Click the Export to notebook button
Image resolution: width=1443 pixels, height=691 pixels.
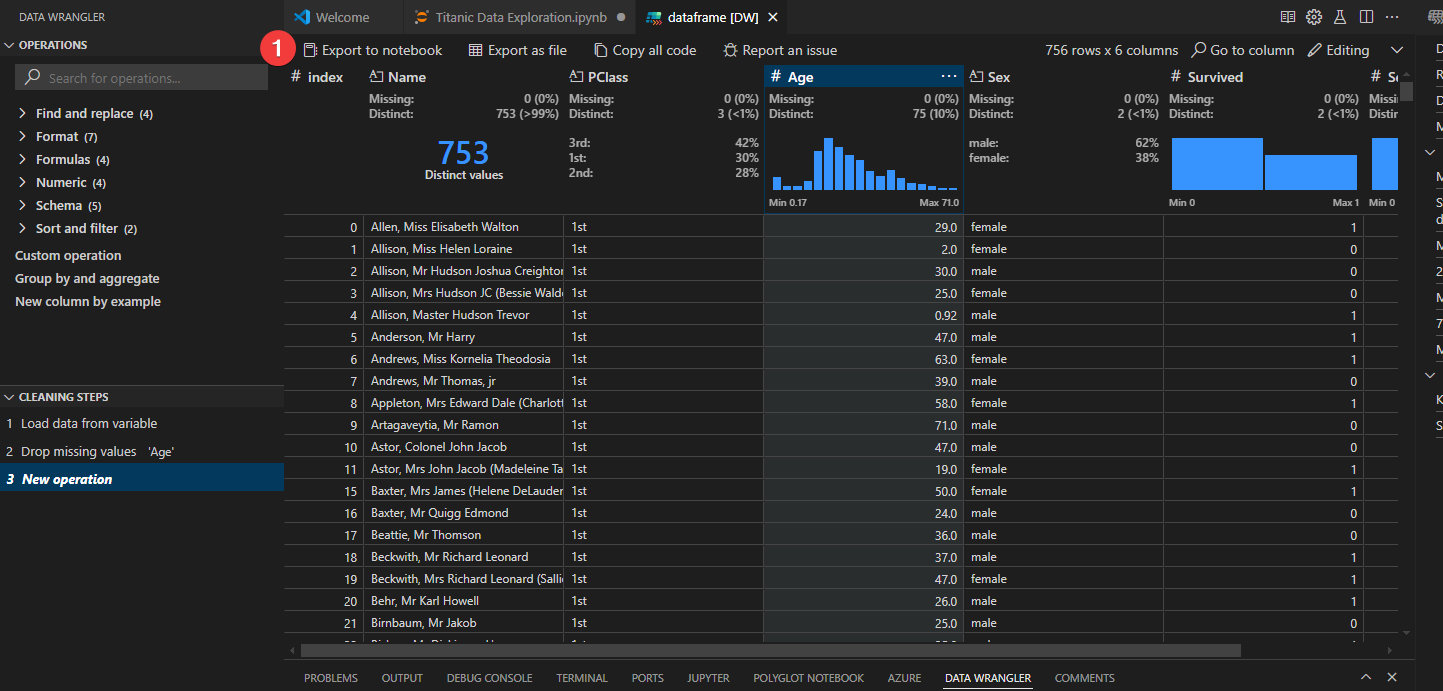tap(373, 49)
